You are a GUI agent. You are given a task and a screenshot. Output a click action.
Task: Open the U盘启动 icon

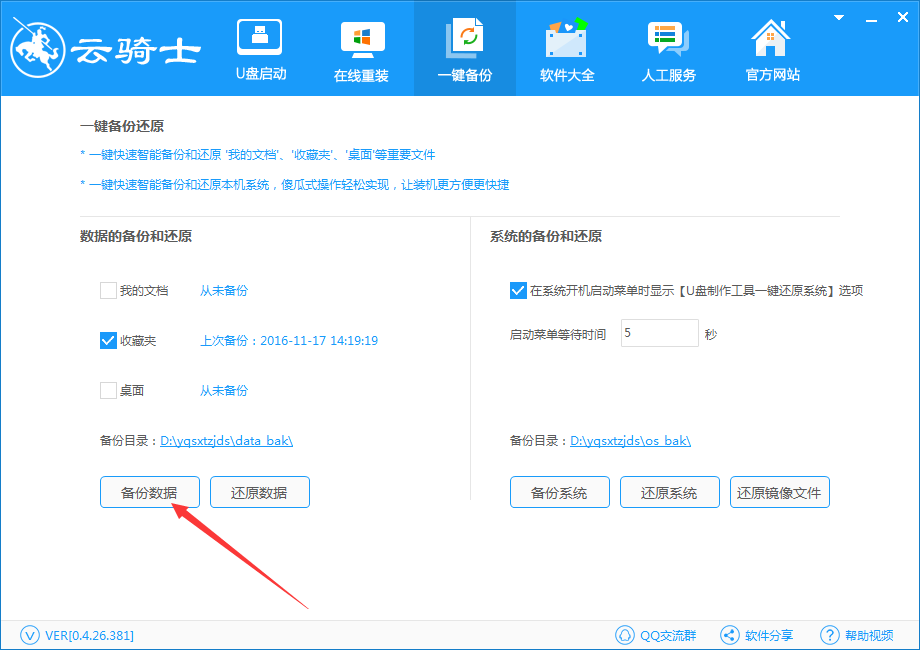pyautogui.click(x=260, y=36)
